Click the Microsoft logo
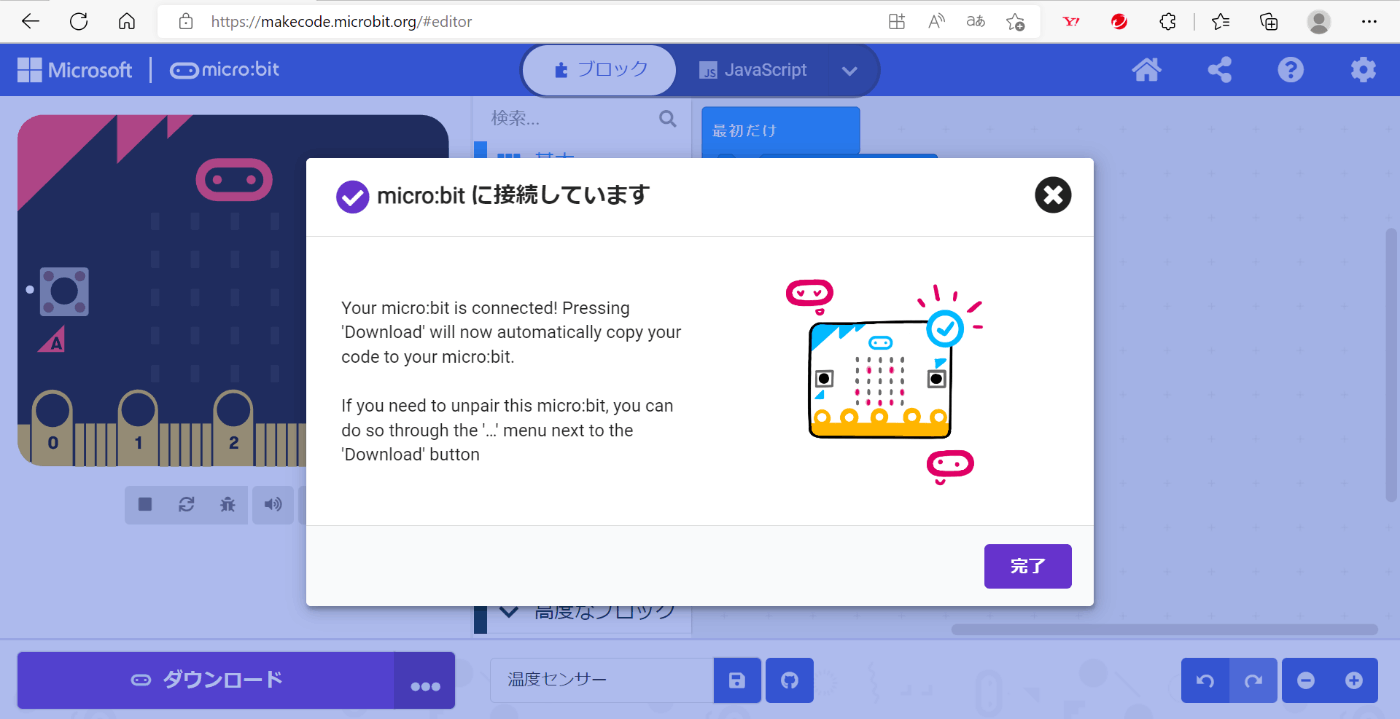1400x719 pixels. point(75,70)
